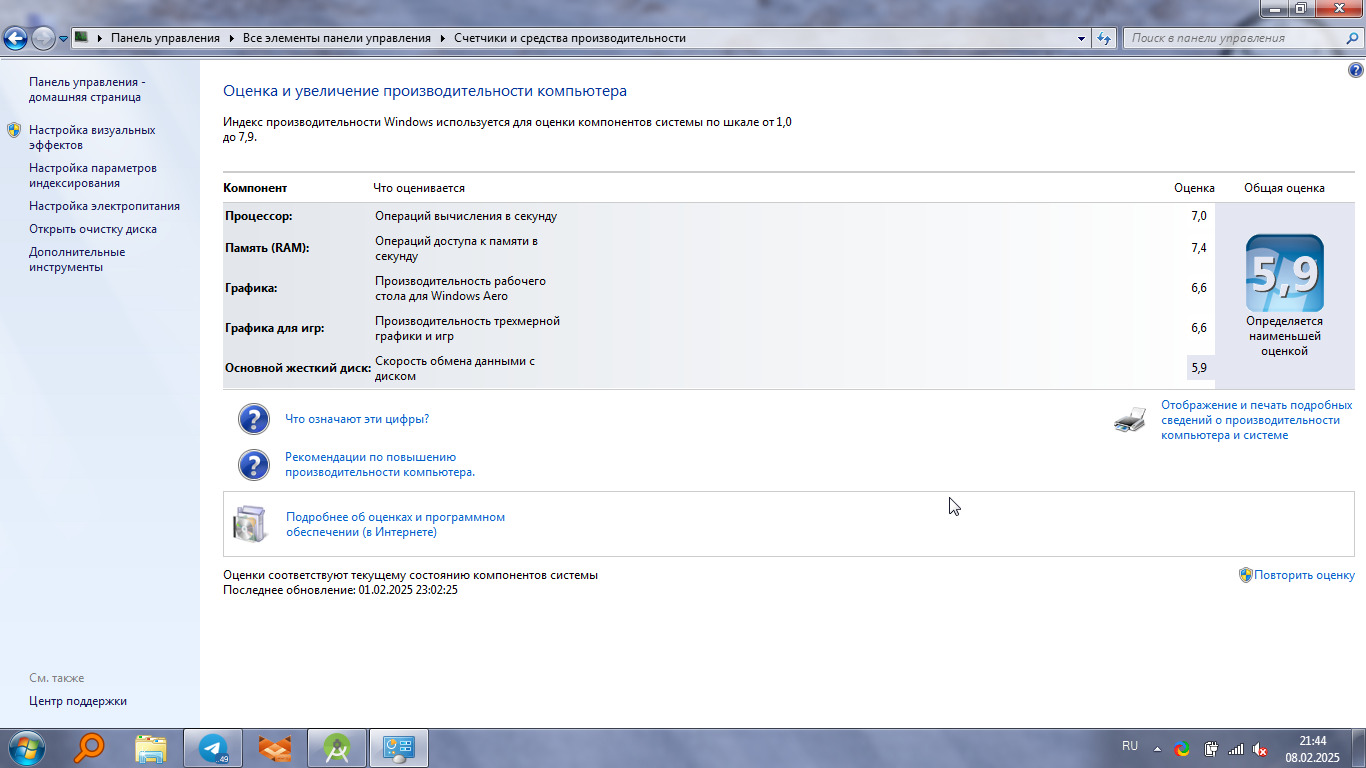Click shield icon beside 'Повторить оценку'
Image resolution: width=1366 pixels, height=768 pixels.
click(x=1246, y=575)
